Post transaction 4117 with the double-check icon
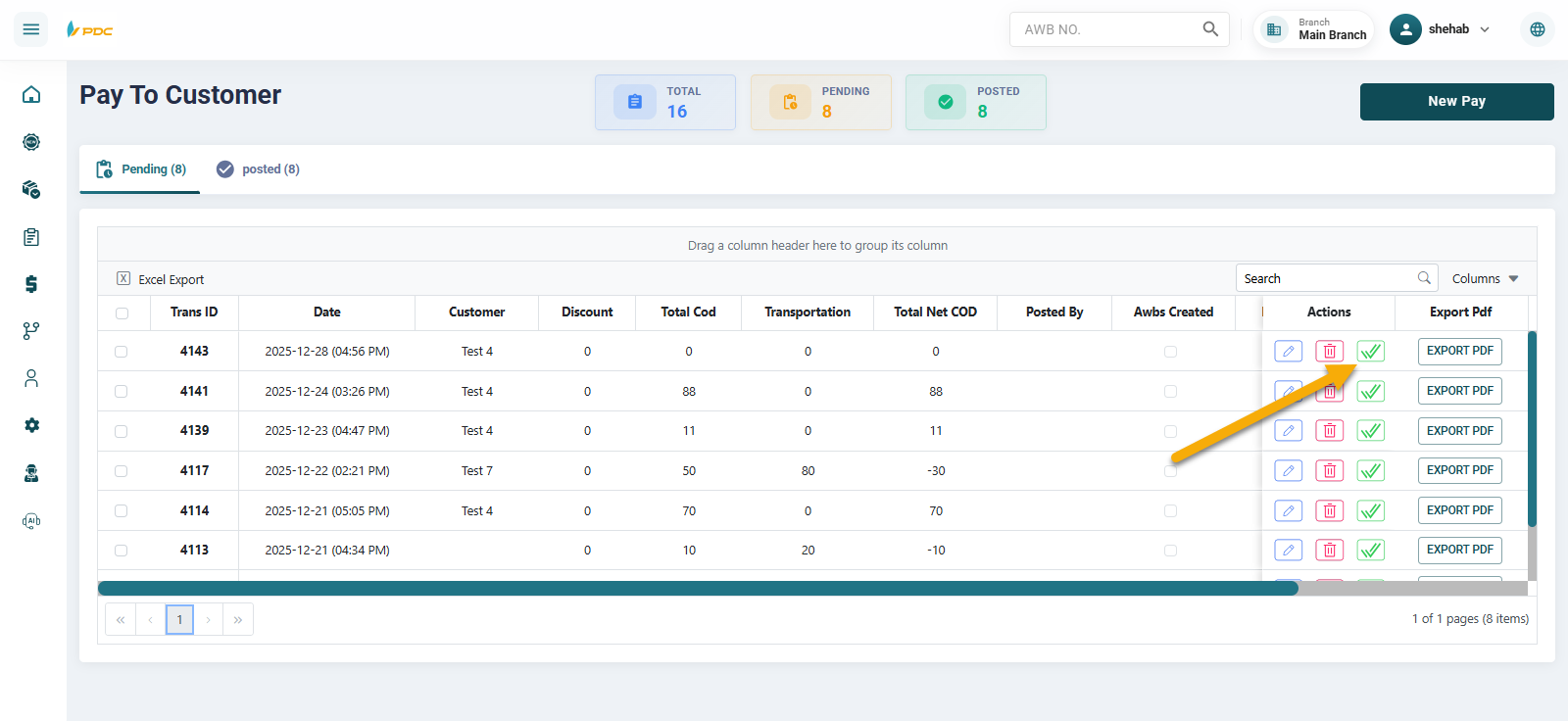 tap(1370, 471)
